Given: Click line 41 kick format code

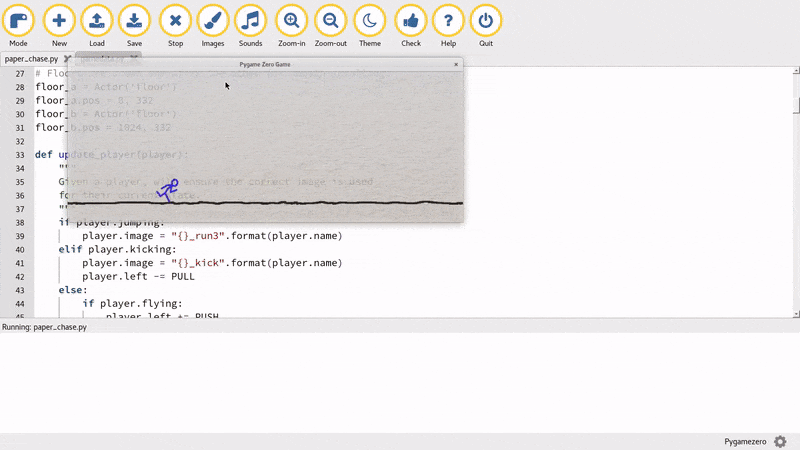Looking at the screenshot, I should click(x=212, y=263).
